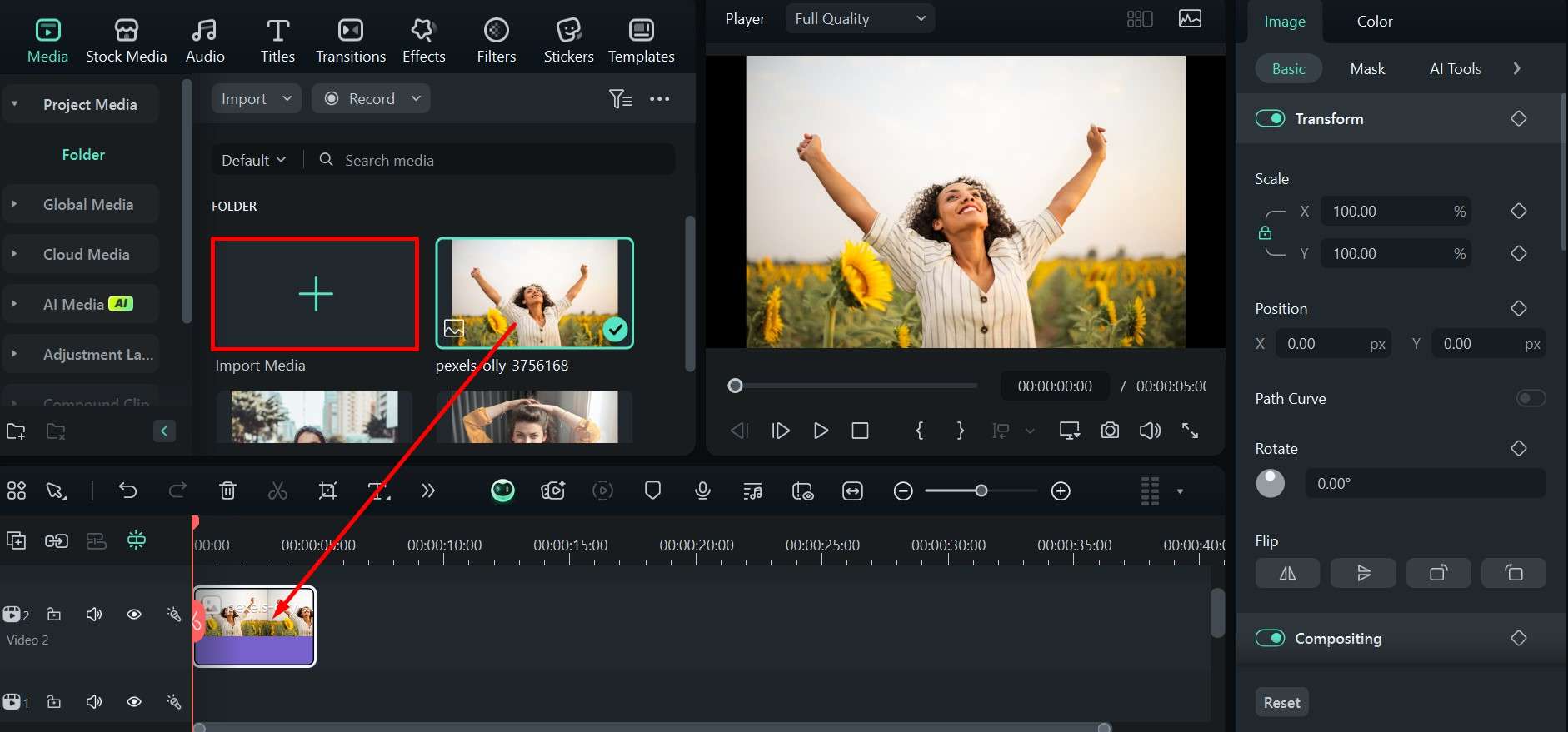The image size is (1568, 732).
Task: Click the timeline zoom slider handle
Action: pyautogui.click(x=981, y=491)
